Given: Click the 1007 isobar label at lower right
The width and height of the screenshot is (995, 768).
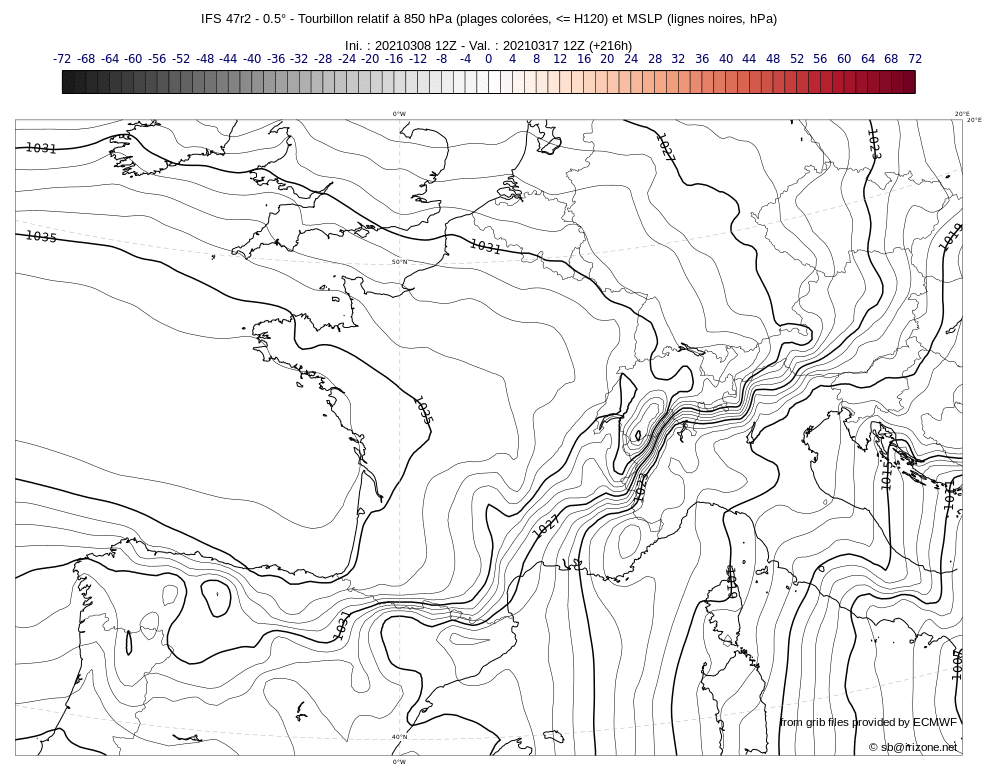Looking at the screenshot, I should [957, 665].
